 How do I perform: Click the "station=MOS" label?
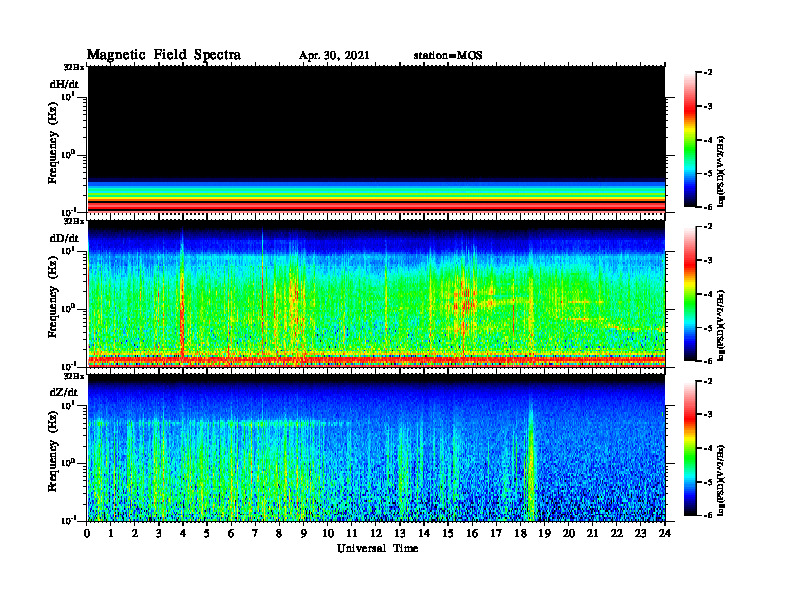pos(448,56)
